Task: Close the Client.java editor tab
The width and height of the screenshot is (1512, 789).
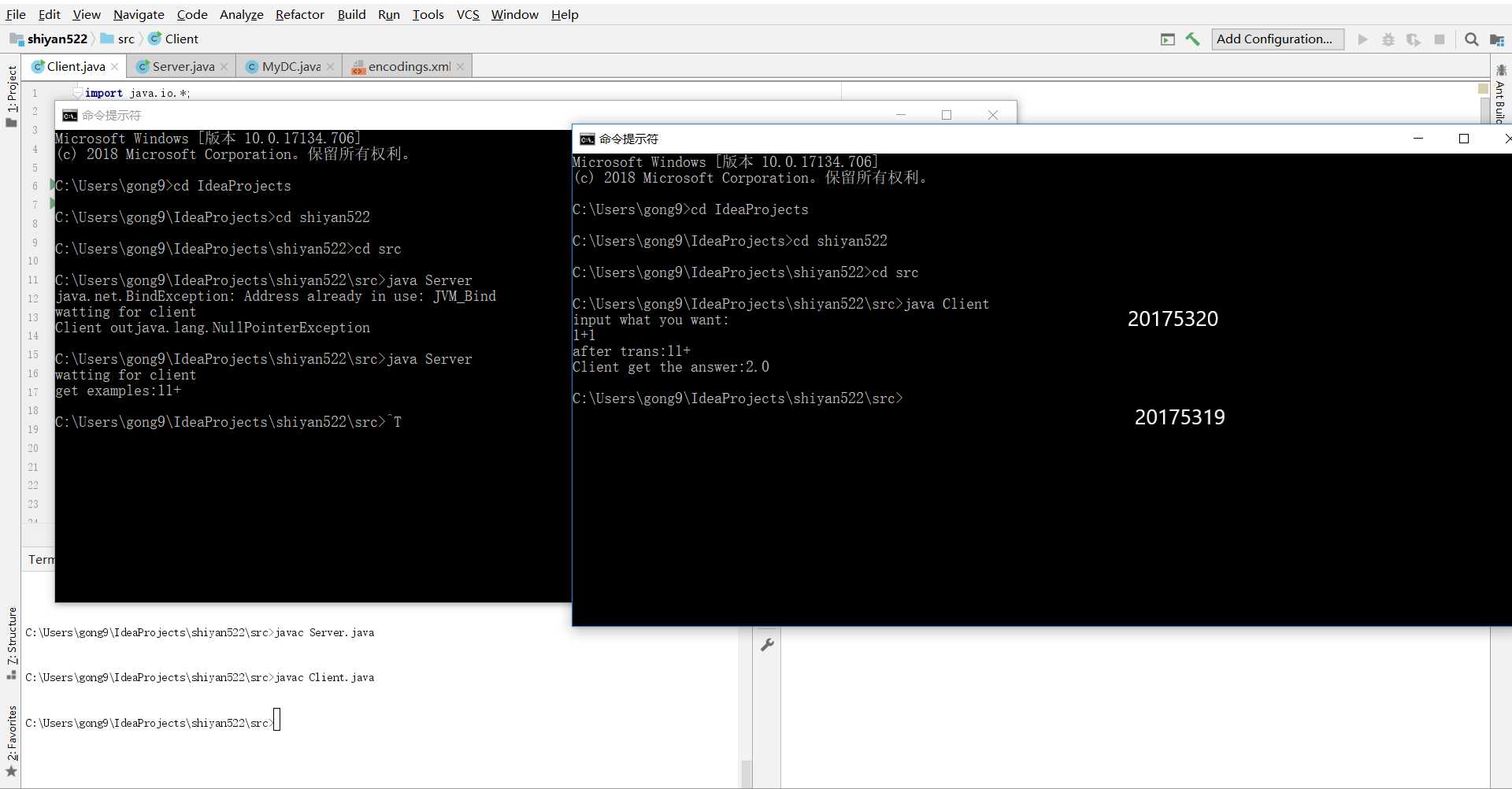Action: click(115, 67)
